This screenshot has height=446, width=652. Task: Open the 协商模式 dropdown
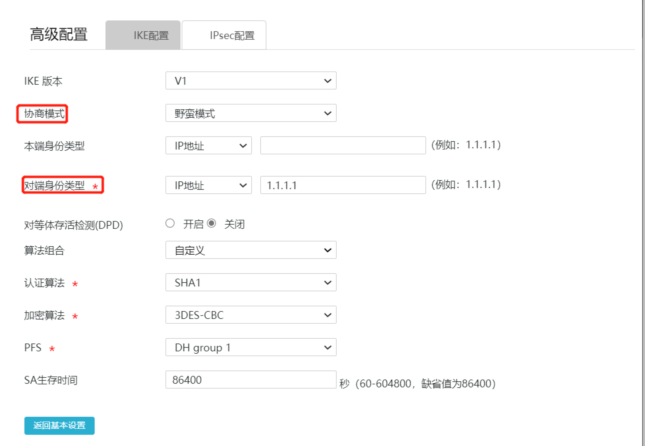click(250, 113)
